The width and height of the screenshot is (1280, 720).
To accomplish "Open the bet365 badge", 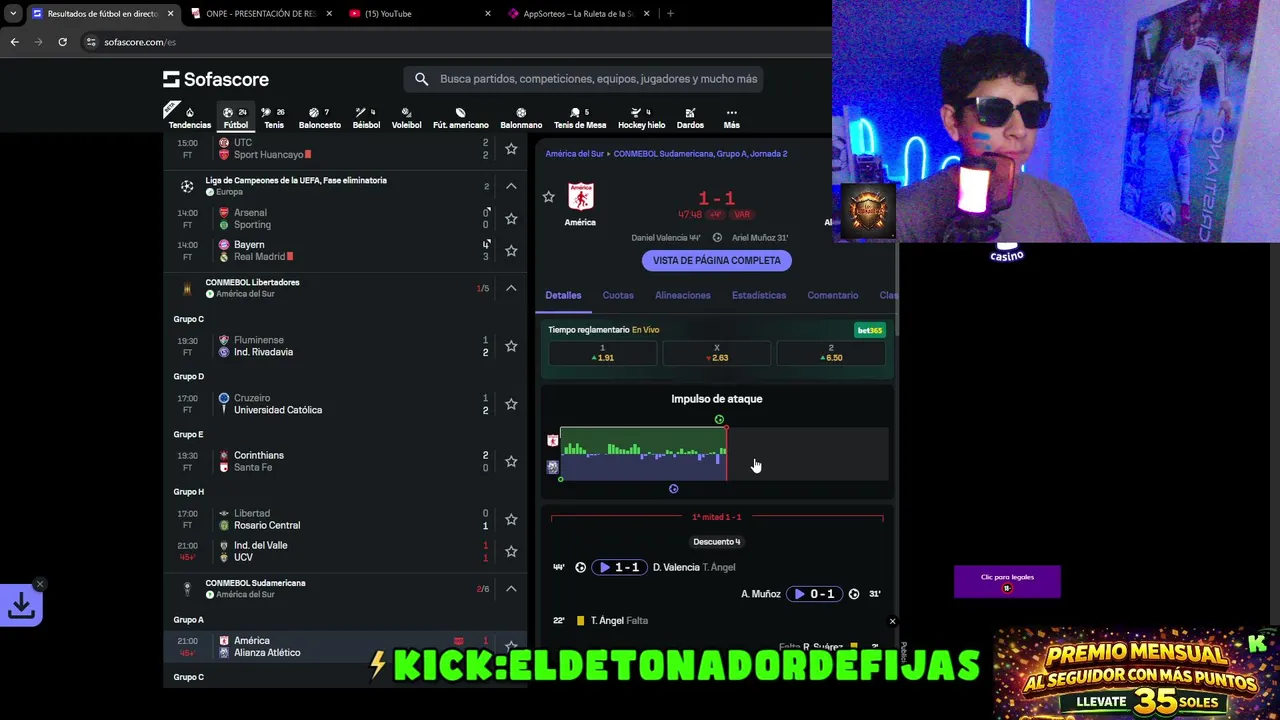I will pyautogui.click(x=869, y=330).
